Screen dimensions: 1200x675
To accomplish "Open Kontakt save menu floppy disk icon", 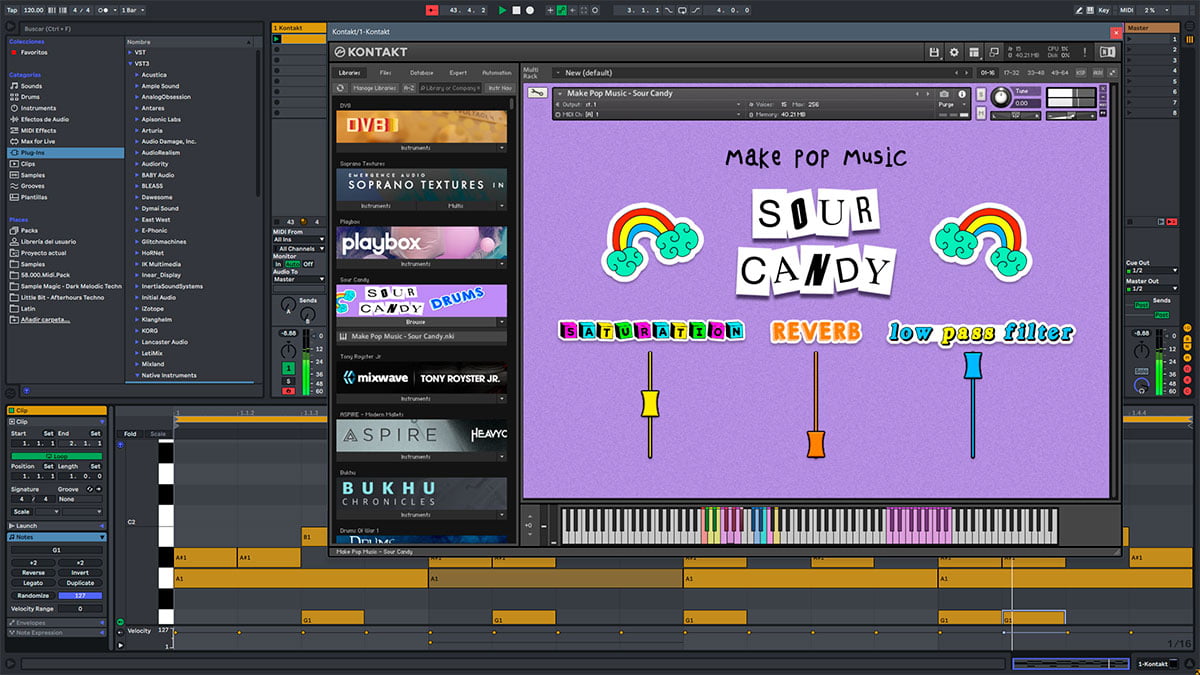I will [x=933, y=52].
